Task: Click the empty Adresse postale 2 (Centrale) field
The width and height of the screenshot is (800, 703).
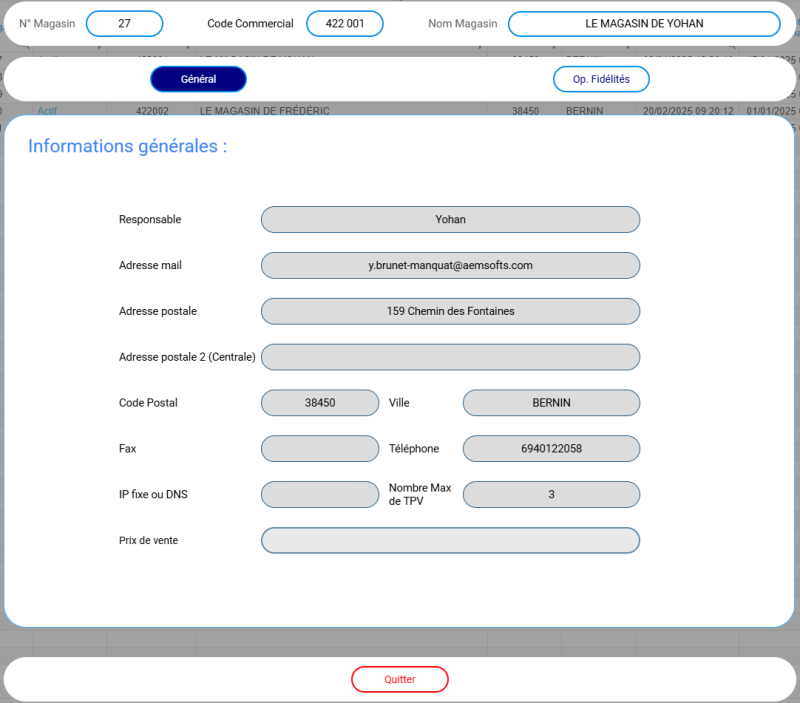Action: (450, 357)
